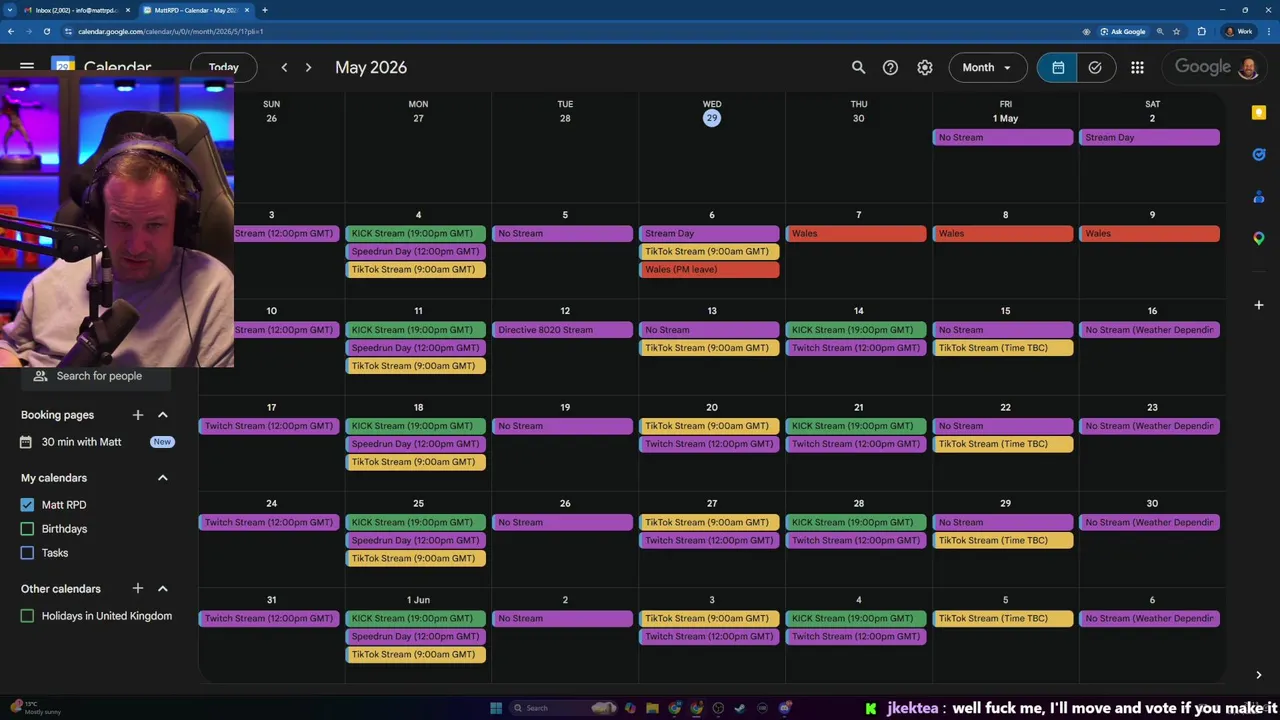The height and width of the screenshot is (720, 1280).
Task: Open Windows Start menu
Action: tap(496, 708)
